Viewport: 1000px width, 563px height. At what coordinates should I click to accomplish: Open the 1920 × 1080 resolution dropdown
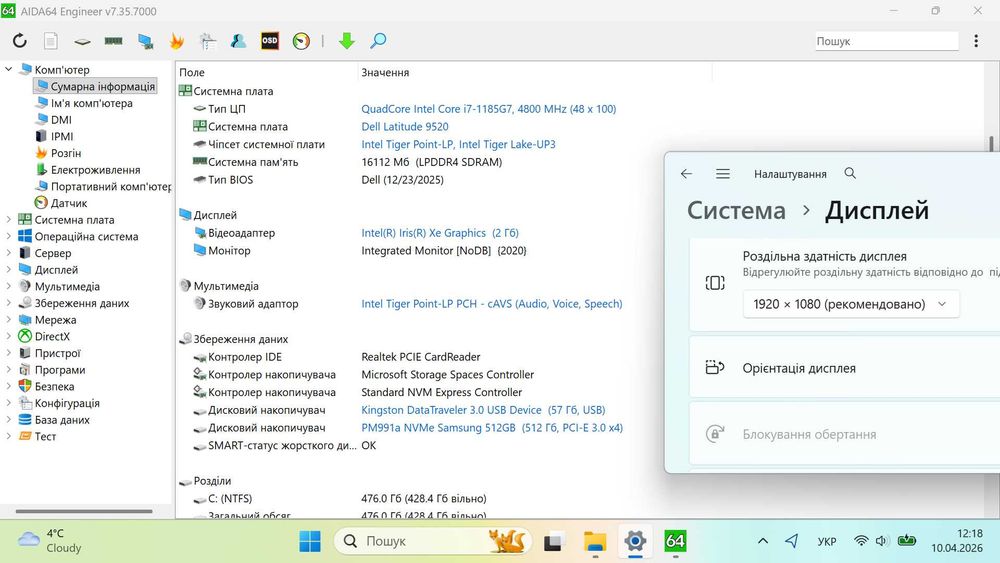coord(851,304)
